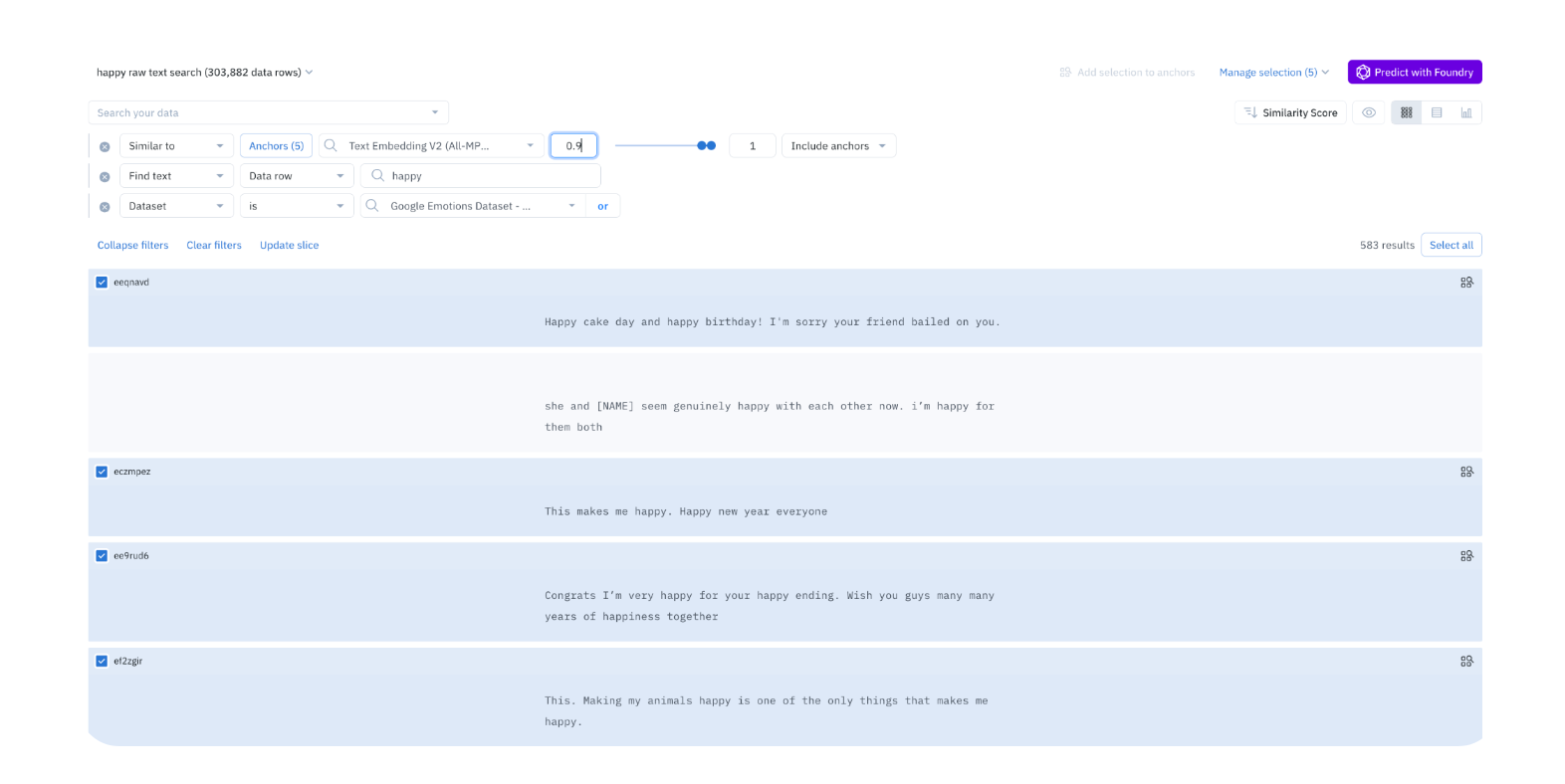Image resolution: width=1565 pixels, height=784 pixels.
Task: Click the 583 results count
Action: tap(1387, 245)
